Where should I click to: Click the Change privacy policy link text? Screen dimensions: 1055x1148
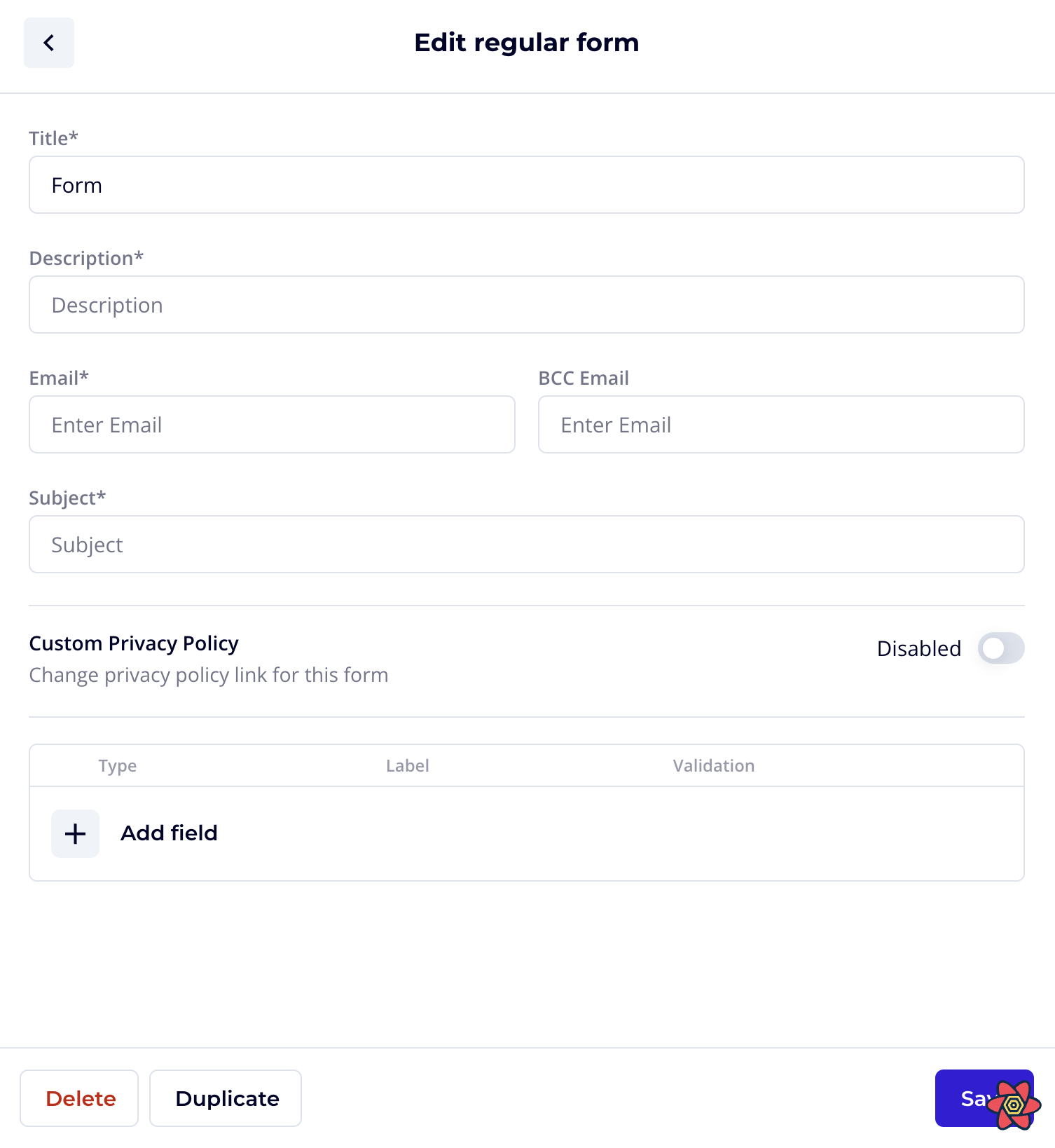(x=208, y=675)
